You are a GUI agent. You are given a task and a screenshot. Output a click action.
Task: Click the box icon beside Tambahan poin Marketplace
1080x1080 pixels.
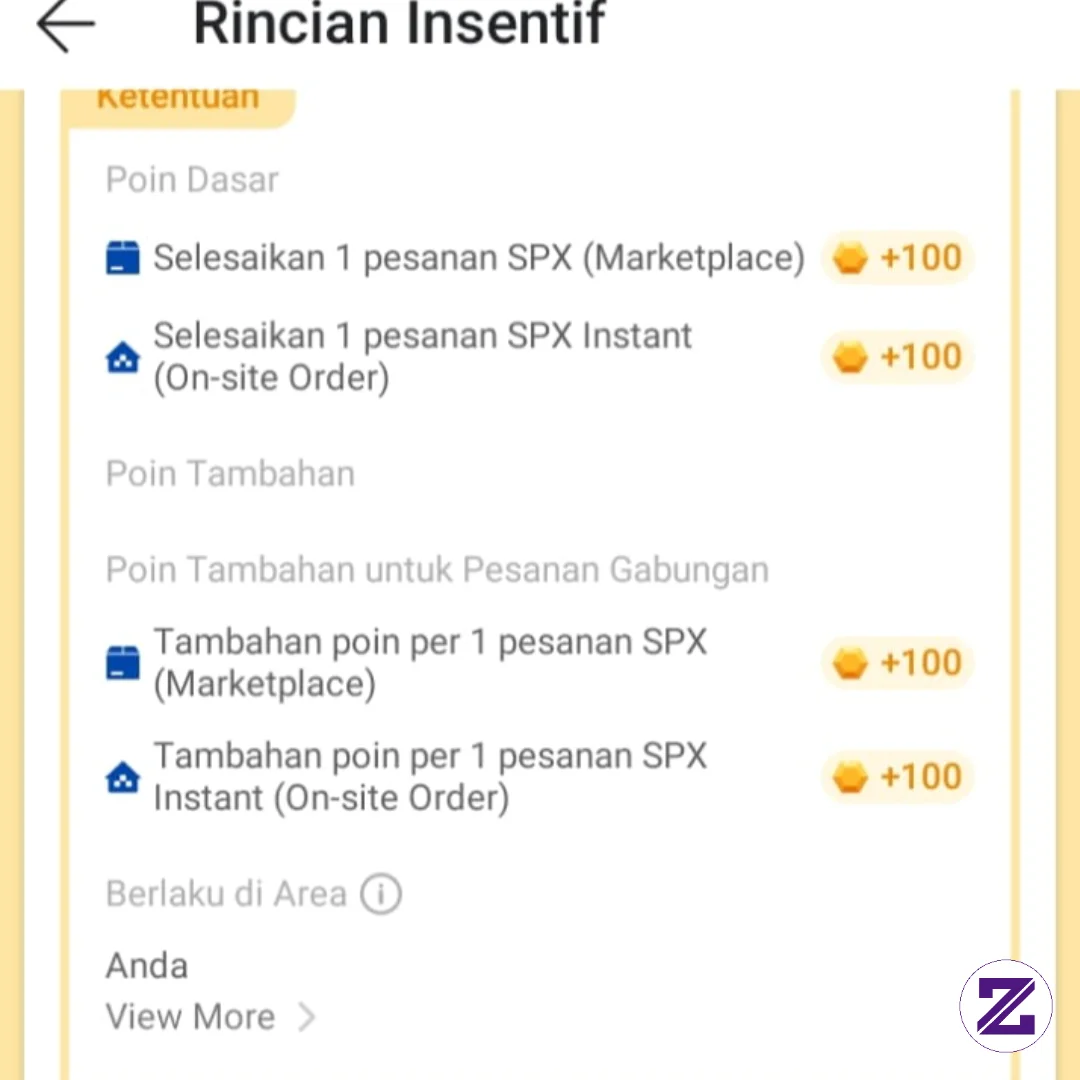tap(123, 663)
